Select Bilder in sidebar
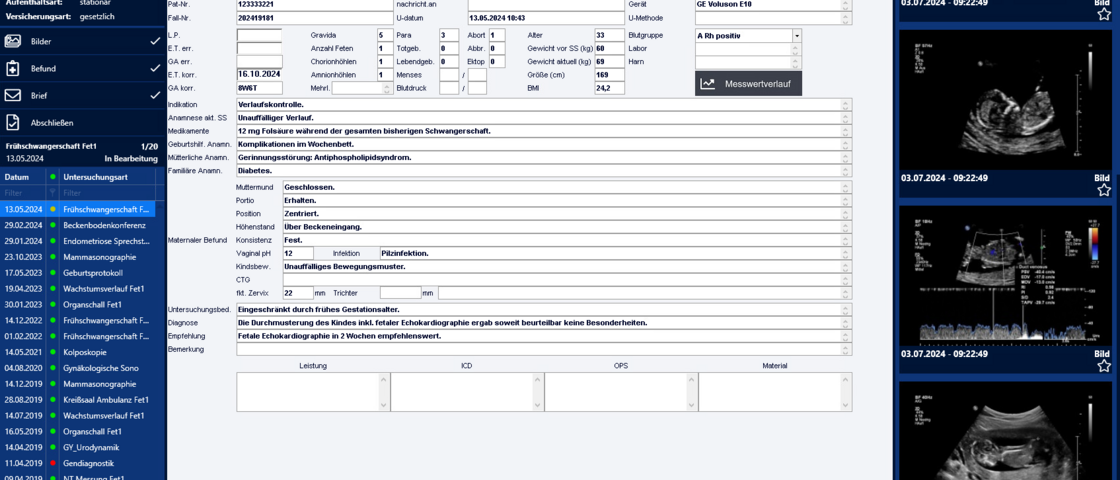This screenshot has height=480, width=1120. point(82,41)
